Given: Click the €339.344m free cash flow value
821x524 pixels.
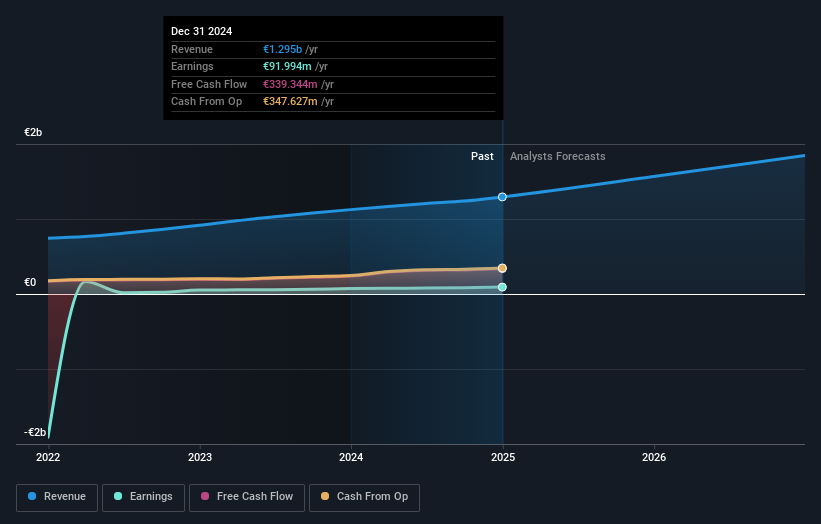Looking at the screenshot, I should (x=290, y=84).
